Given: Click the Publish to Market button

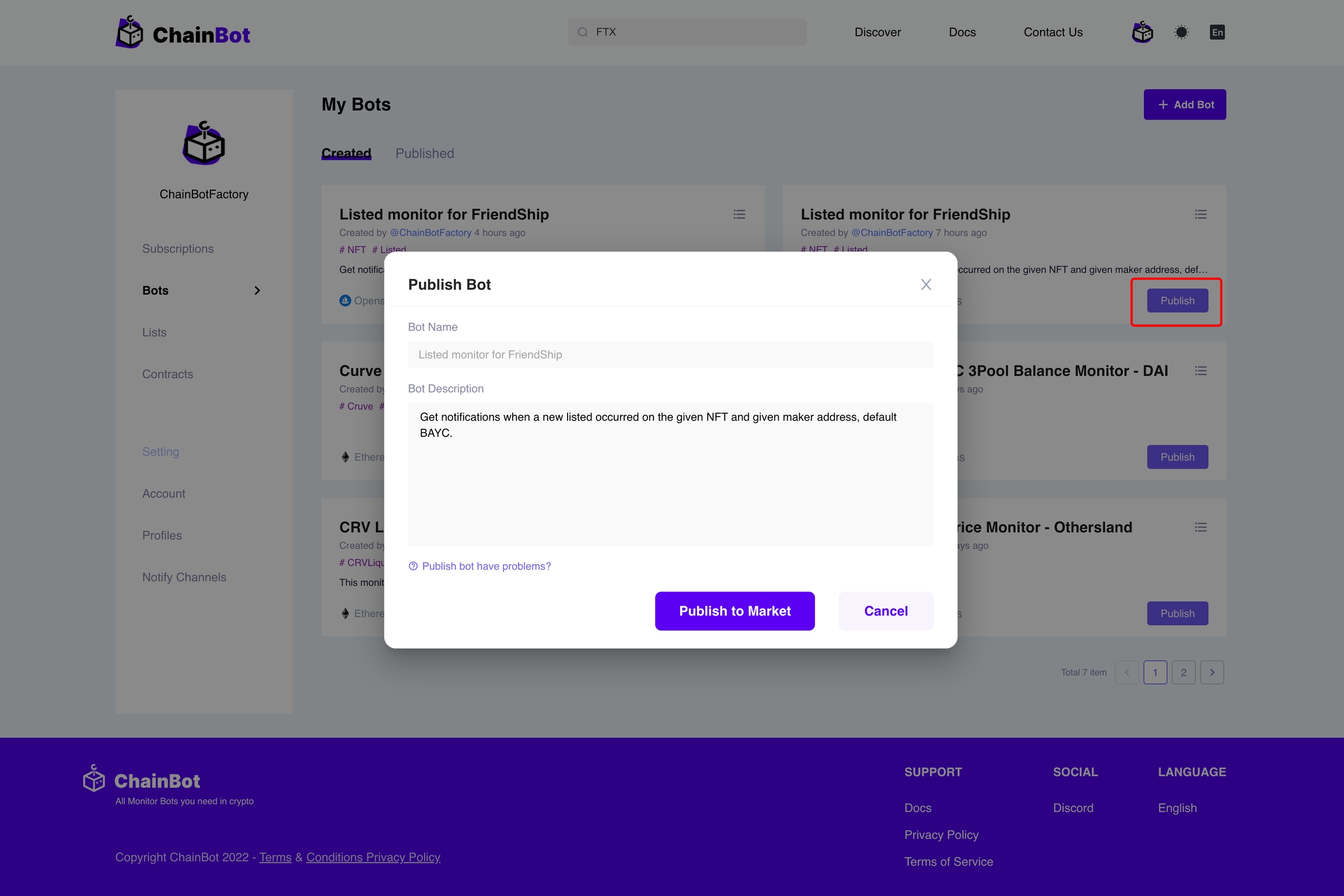Looking at the screenshot, I should click(734, 611).
